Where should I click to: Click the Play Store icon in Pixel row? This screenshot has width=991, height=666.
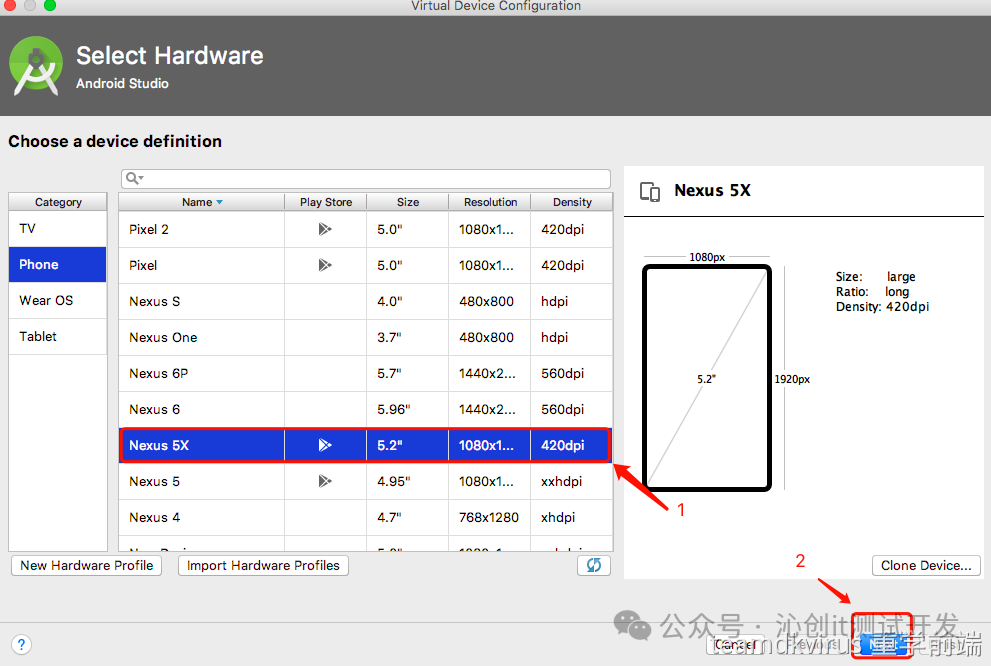click(x=325, y=265)
